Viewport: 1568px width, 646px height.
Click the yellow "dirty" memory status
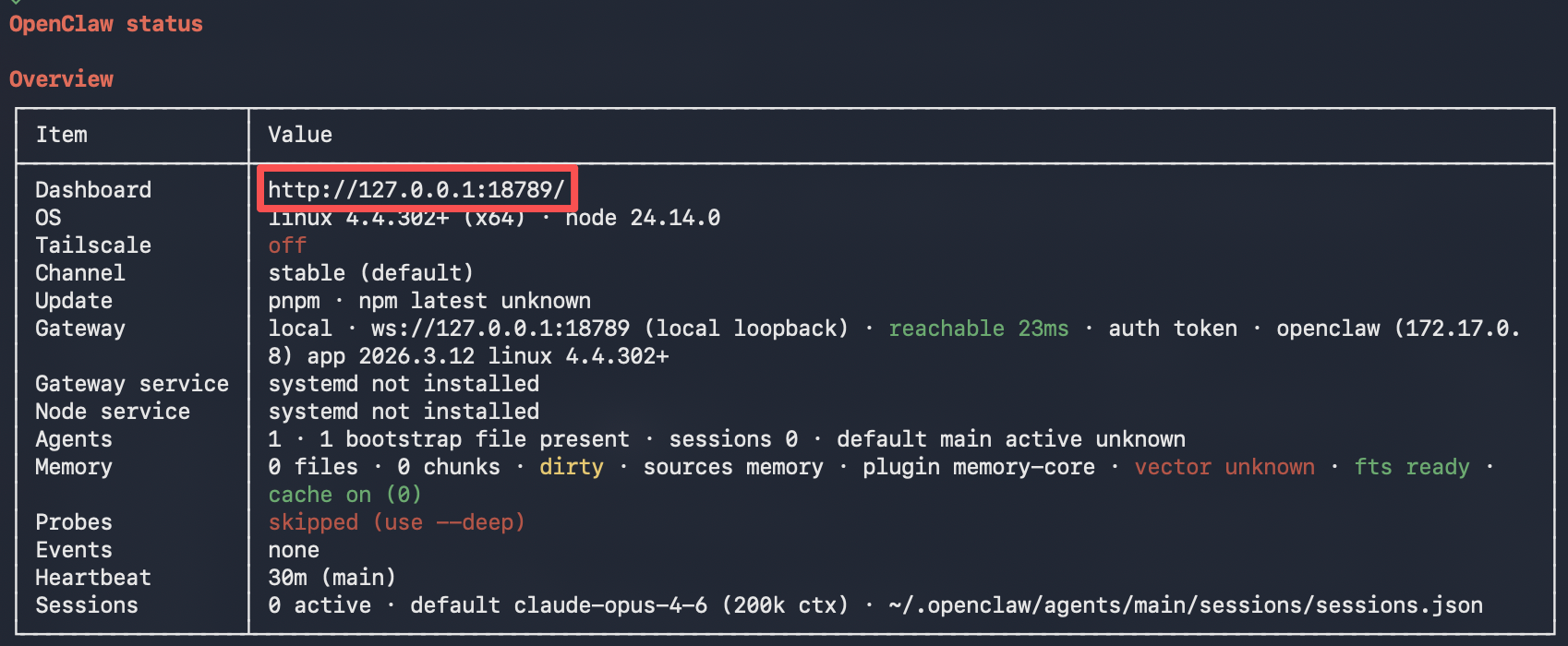(x=571, y=467)
